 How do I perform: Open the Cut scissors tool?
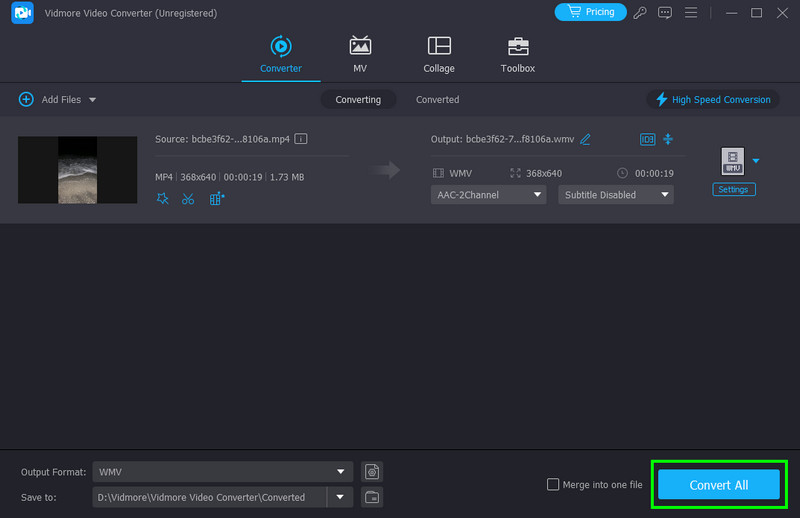(x=188, y=199)
